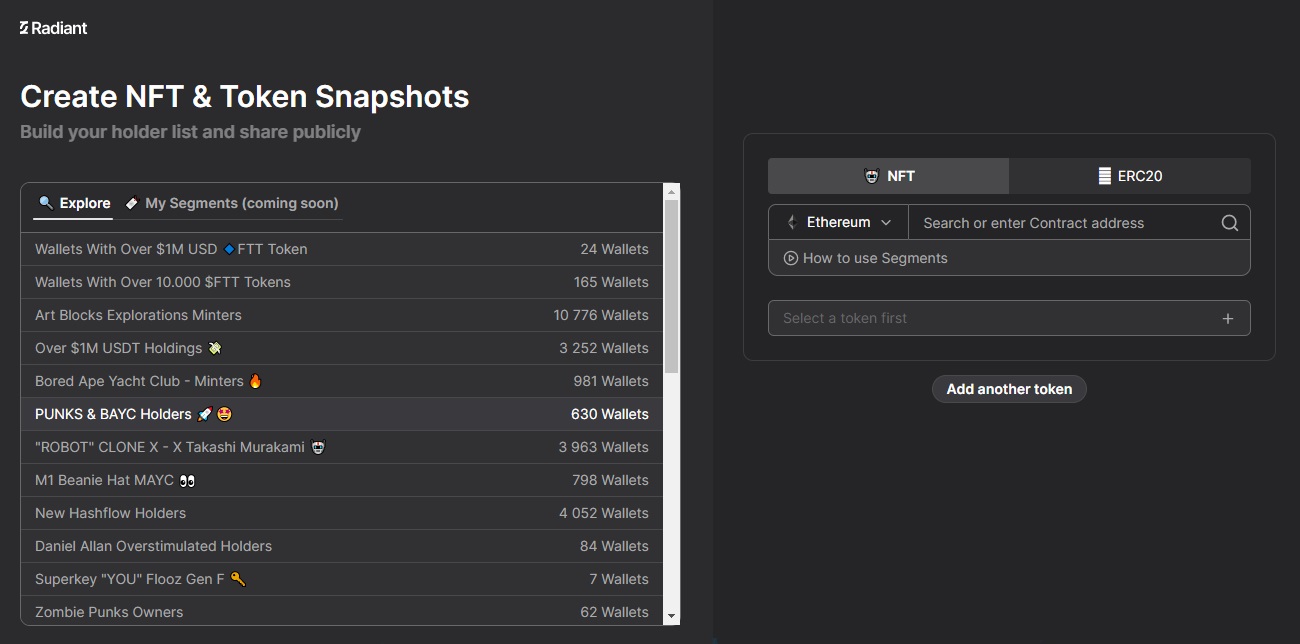
Task: Open Daniel Allan Overstimulated Holders segment
Action: 342,546
